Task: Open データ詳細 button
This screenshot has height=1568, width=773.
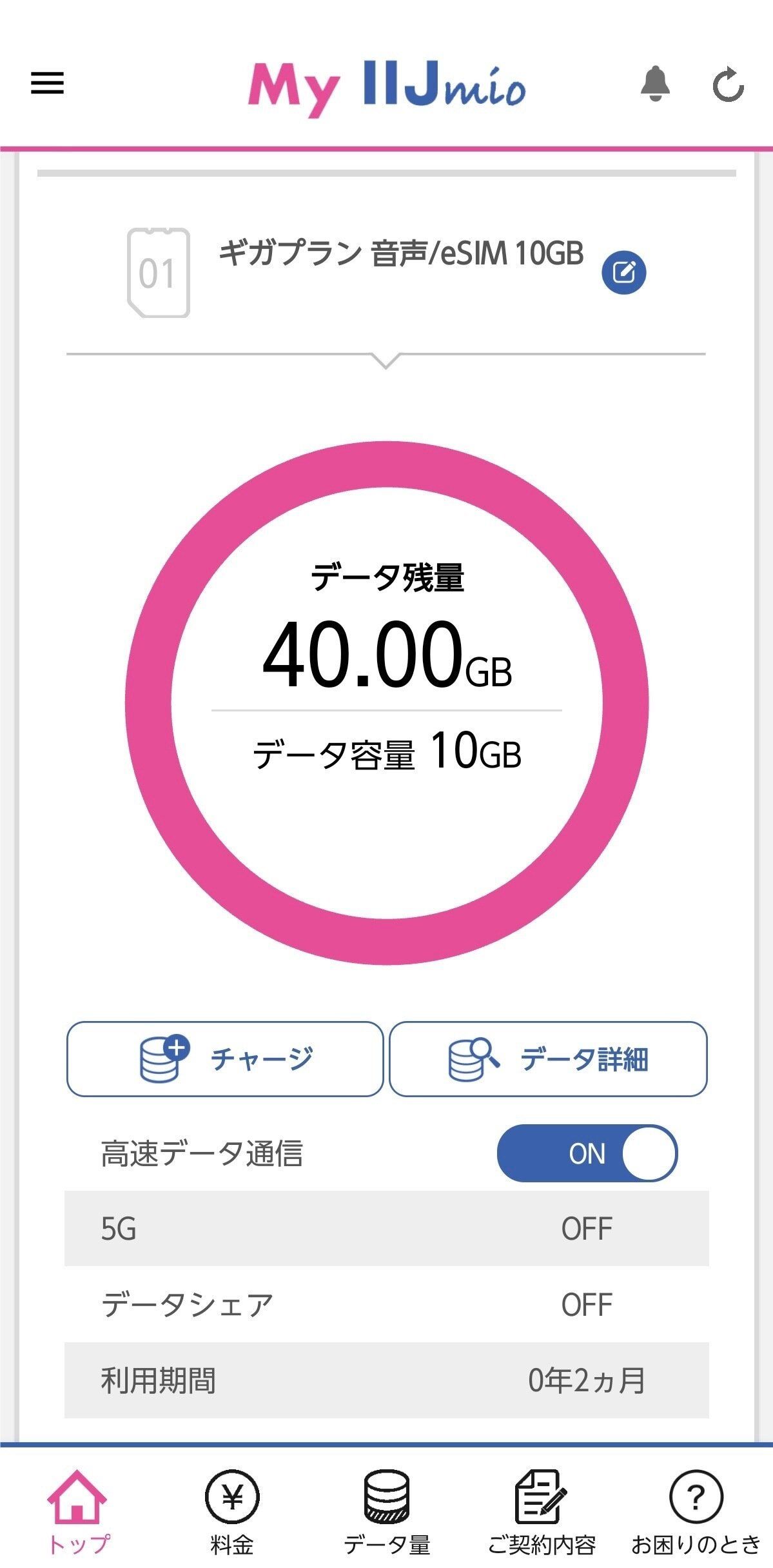Action: click(x=548, y=1059)
